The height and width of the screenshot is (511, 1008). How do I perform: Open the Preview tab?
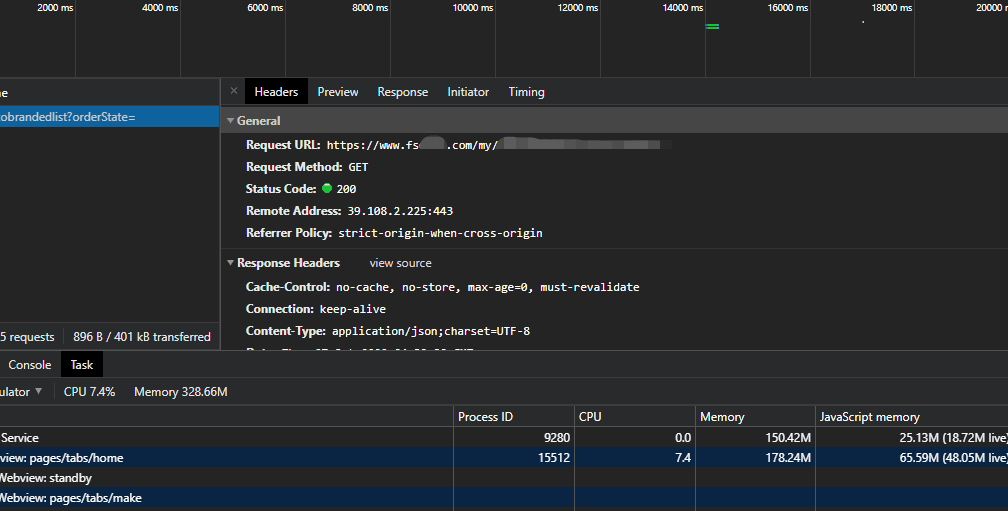point(338,92)
